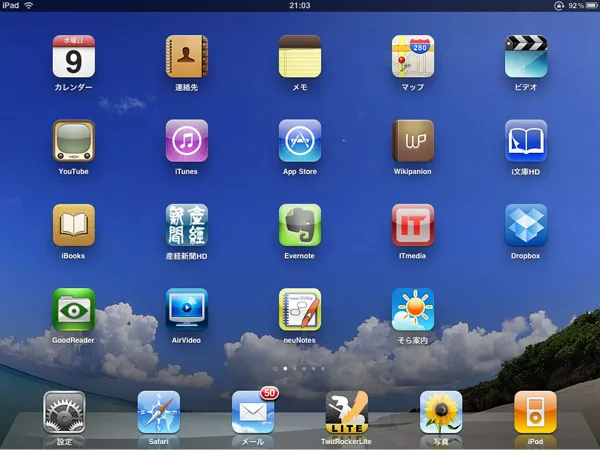600x450 pixels.
Task: Launch the そら案内 weather app
Action: click(x=413, y=309)
